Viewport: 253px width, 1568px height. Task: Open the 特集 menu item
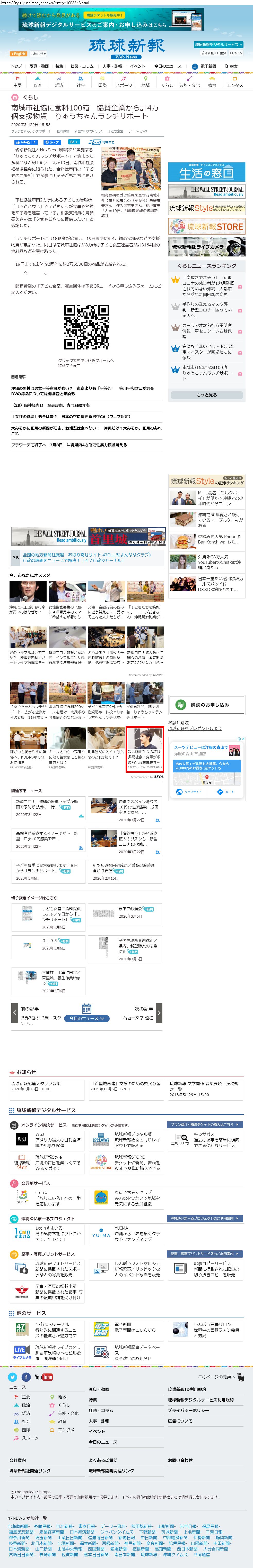point(59,66)
